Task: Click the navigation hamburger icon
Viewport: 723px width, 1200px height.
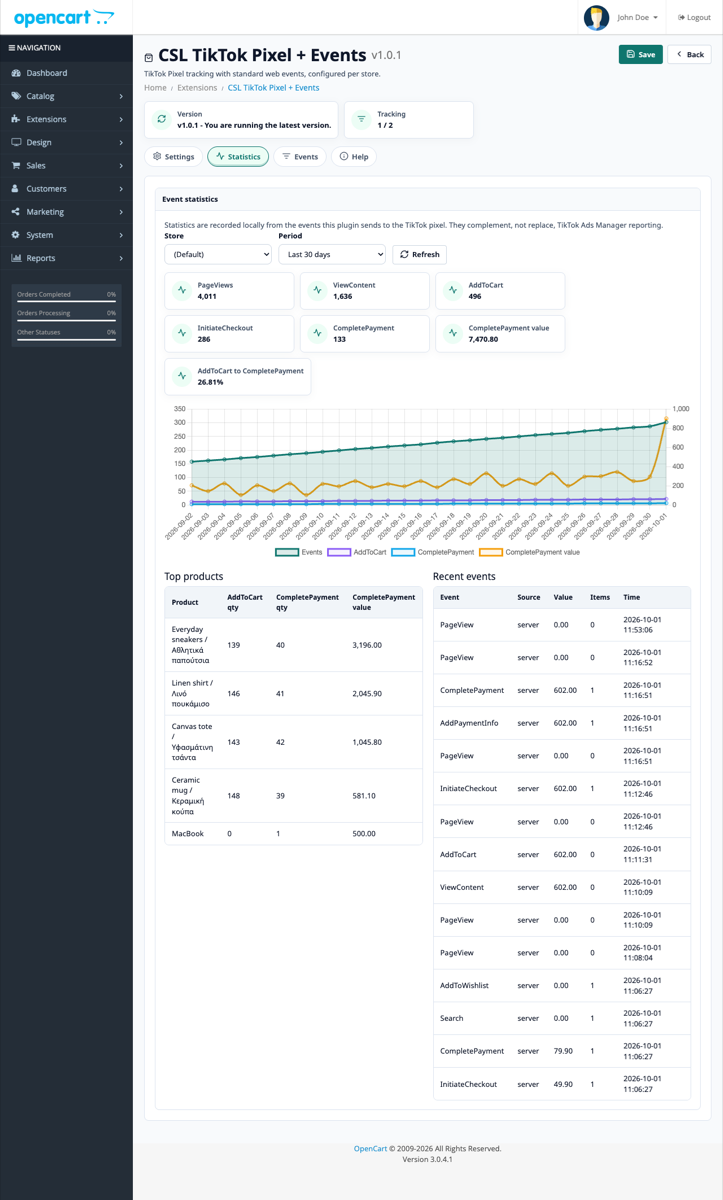Action: 12,48
